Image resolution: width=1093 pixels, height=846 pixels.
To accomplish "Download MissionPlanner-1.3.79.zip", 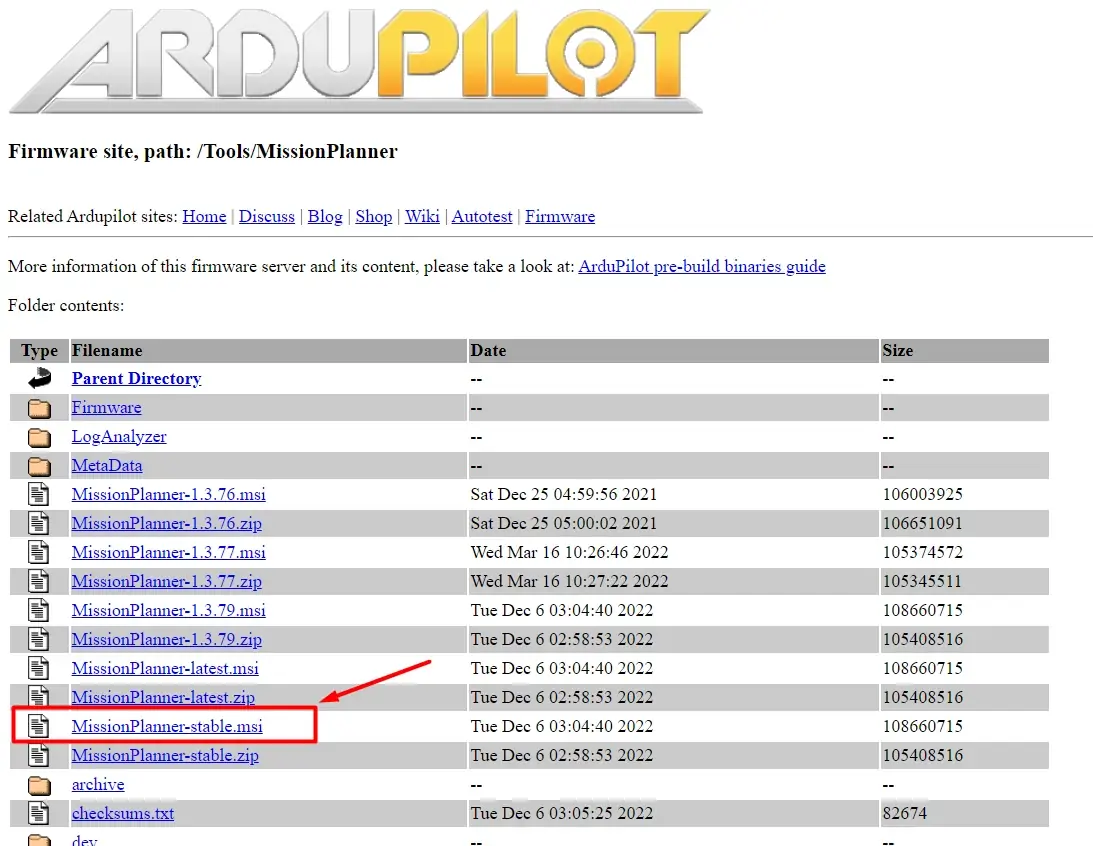I will point(167,639).
